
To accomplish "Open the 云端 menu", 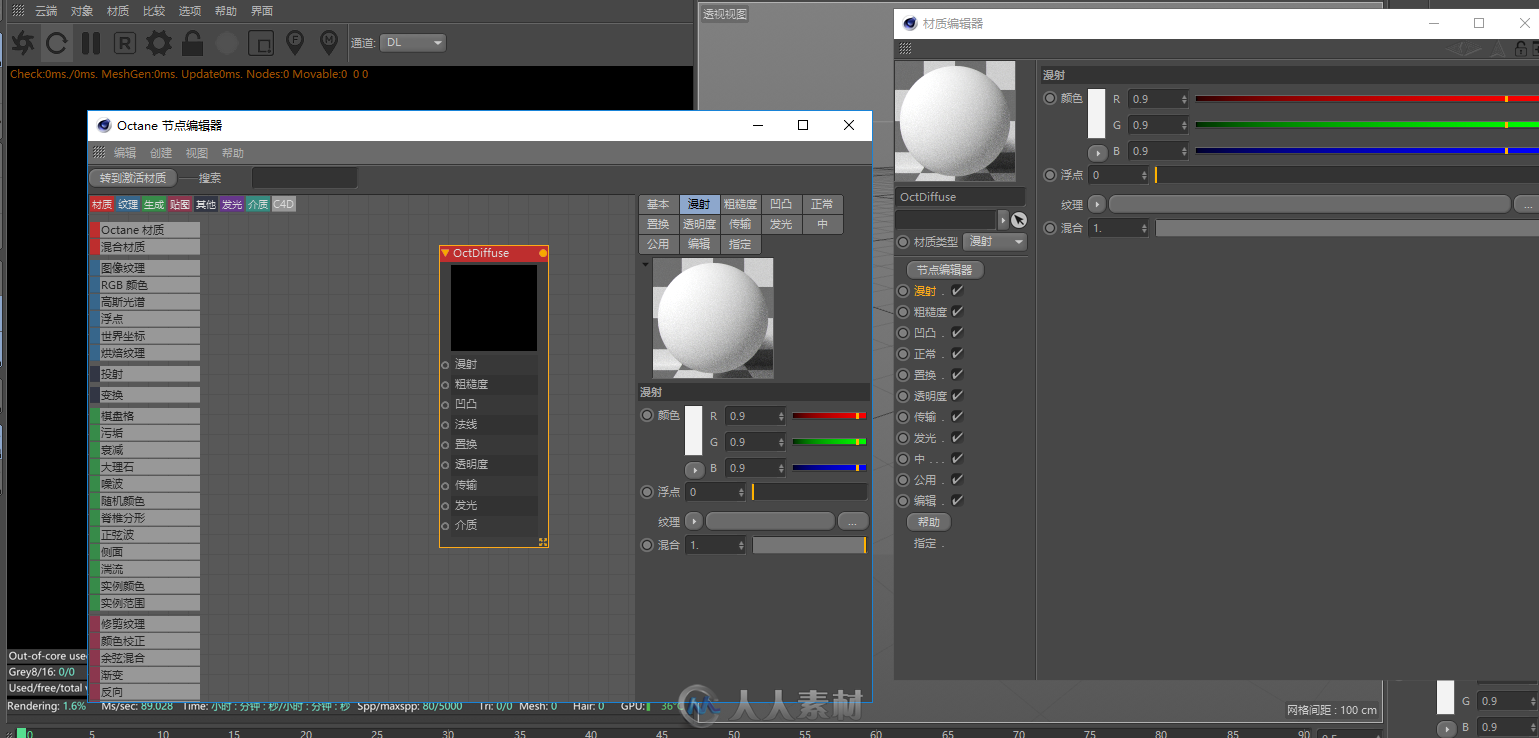I will (46, 11).
